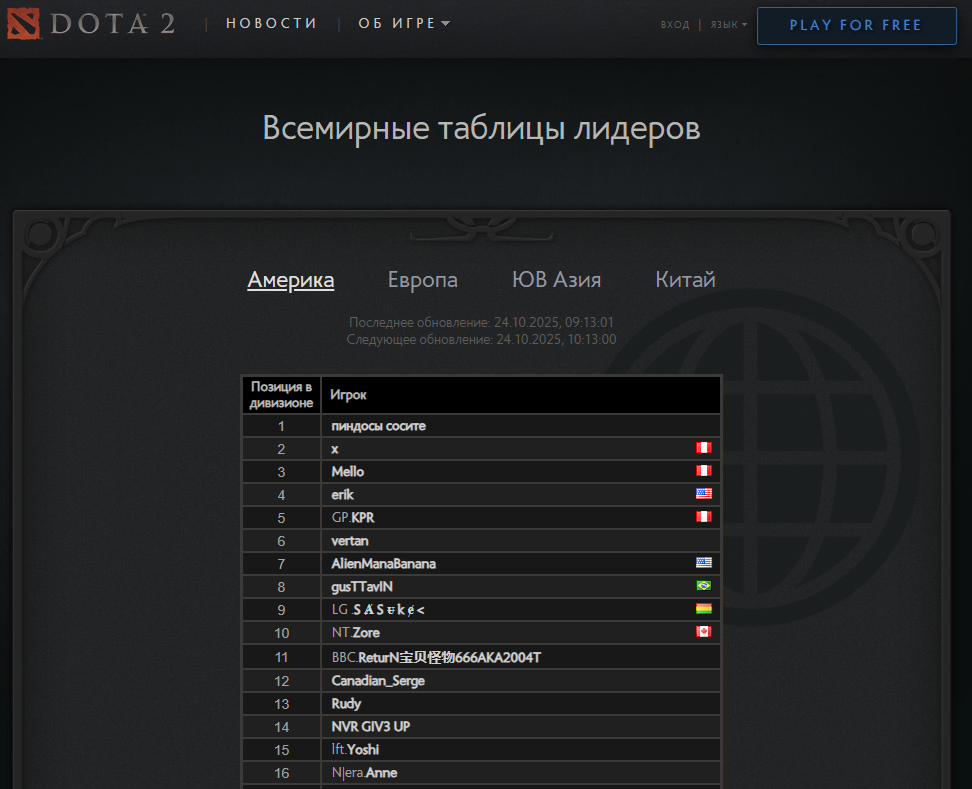Screen dimensions: 972x789
Task: Click the Peru flag in Mello's row
Action: click(703, 471)
